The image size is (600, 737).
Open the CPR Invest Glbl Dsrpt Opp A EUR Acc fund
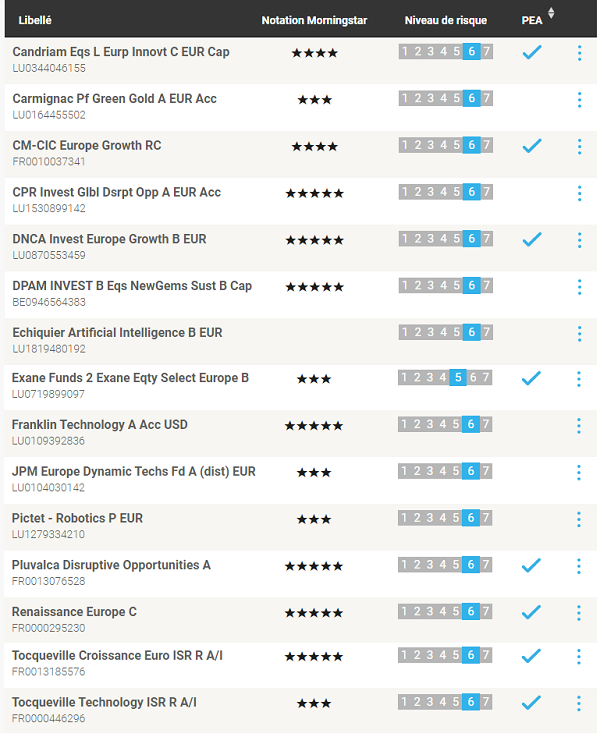click(x=117, y=192)
